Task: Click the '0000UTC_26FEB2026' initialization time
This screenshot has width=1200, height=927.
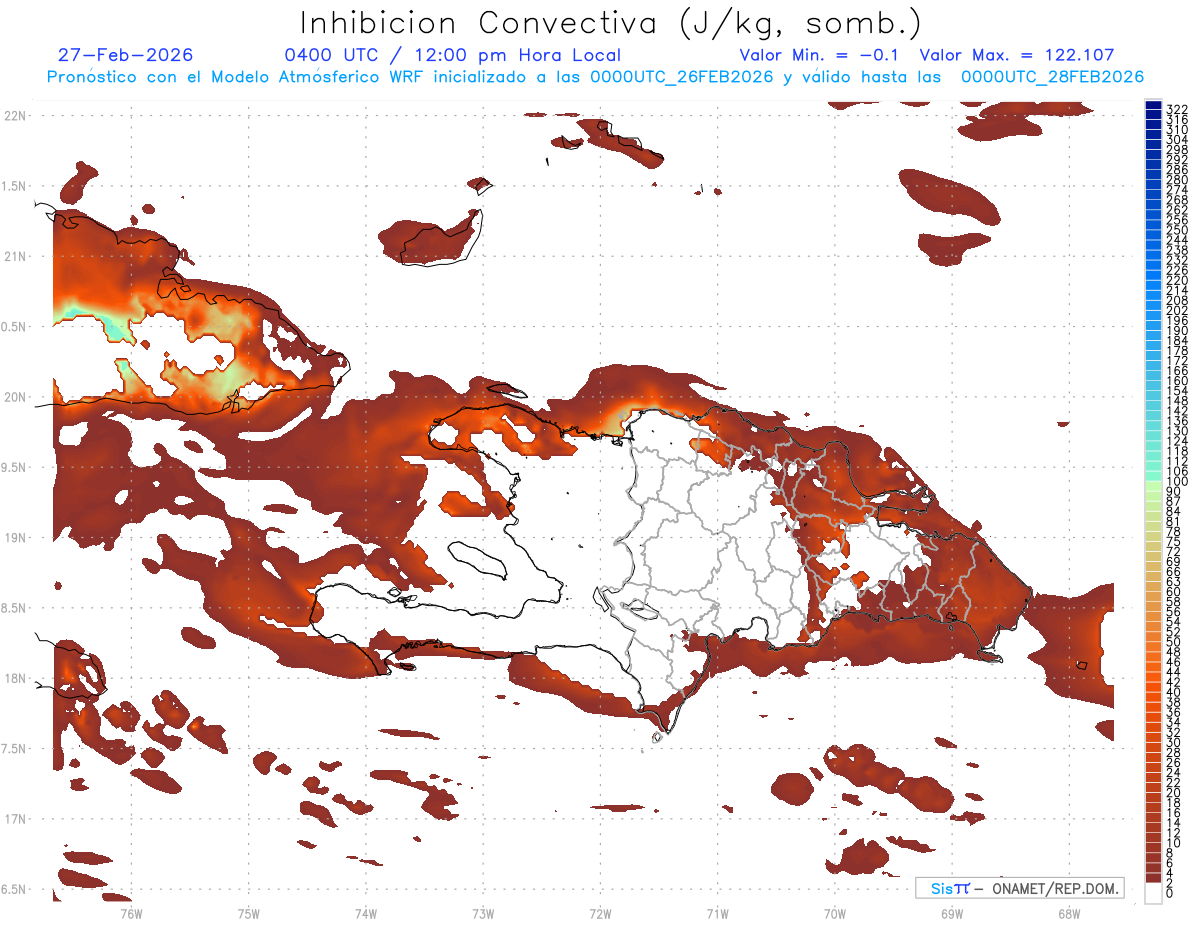Action: 681,77
